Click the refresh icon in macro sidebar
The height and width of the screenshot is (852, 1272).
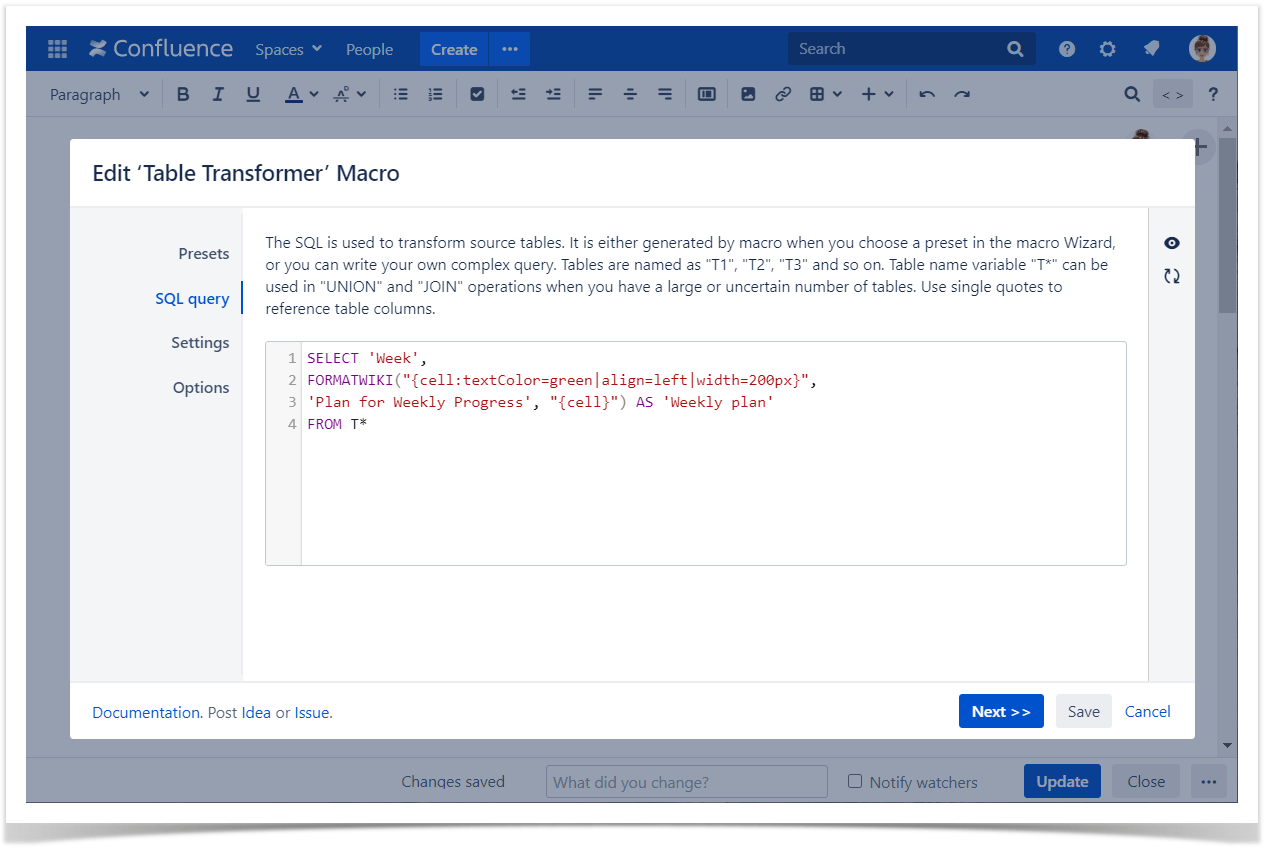tap(1172, 276)
